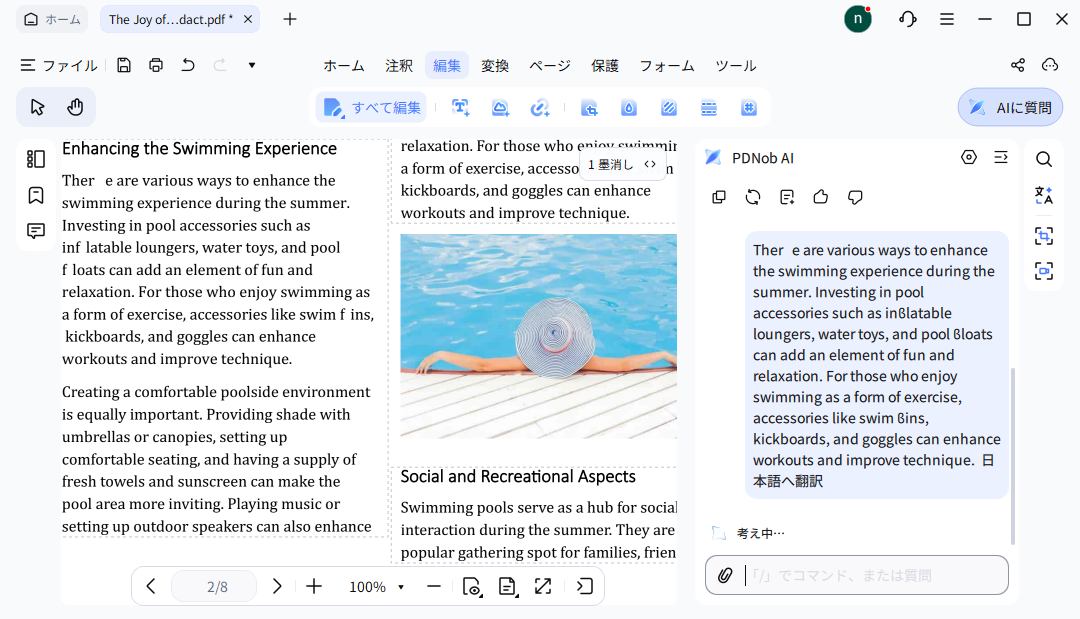Like the AI response with thumbs up
Screen dimensions: 1080x619
tap(821, 197)
